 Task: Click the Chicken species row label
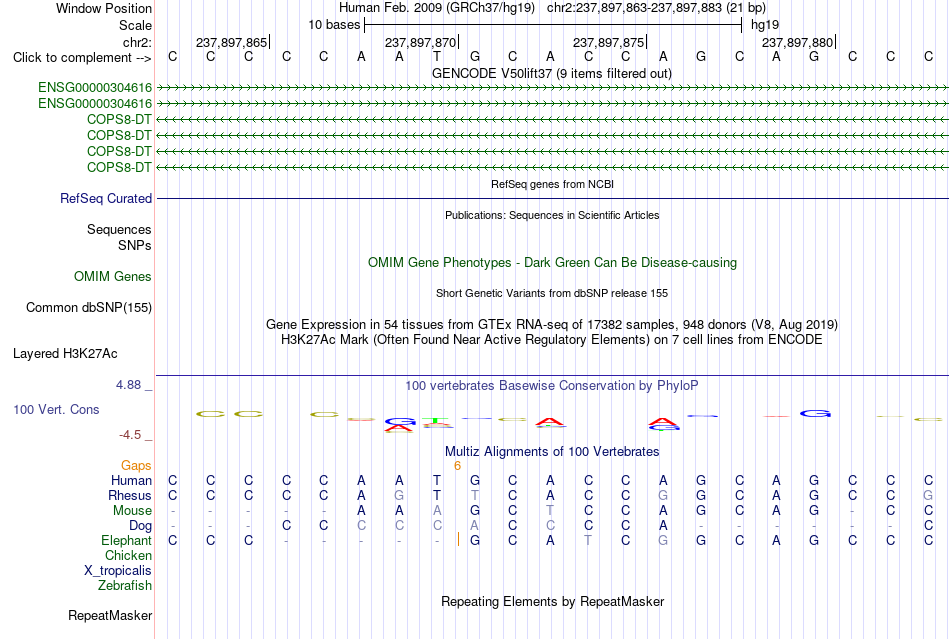coord(128,556)
